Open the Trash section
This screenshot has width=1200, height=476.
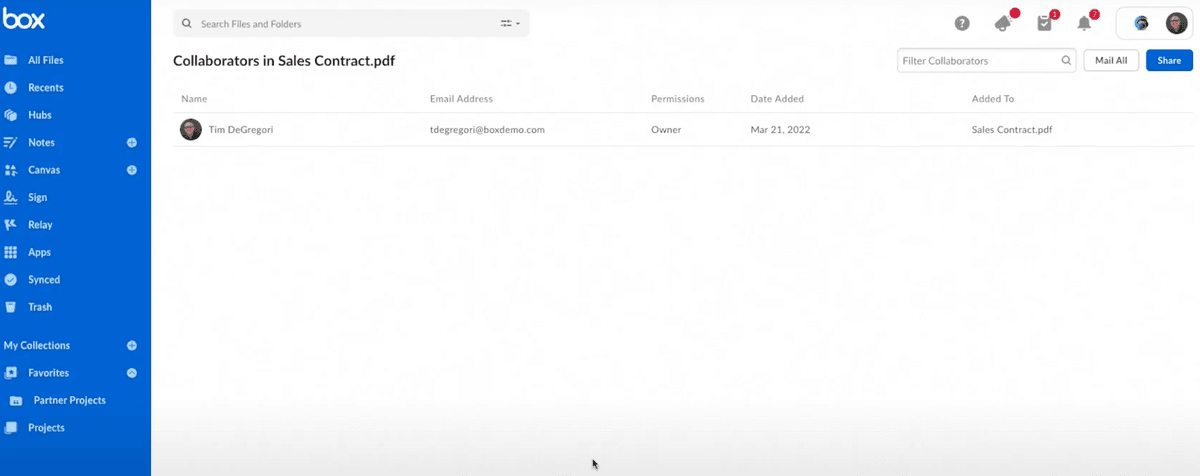(x=39, y=307)
